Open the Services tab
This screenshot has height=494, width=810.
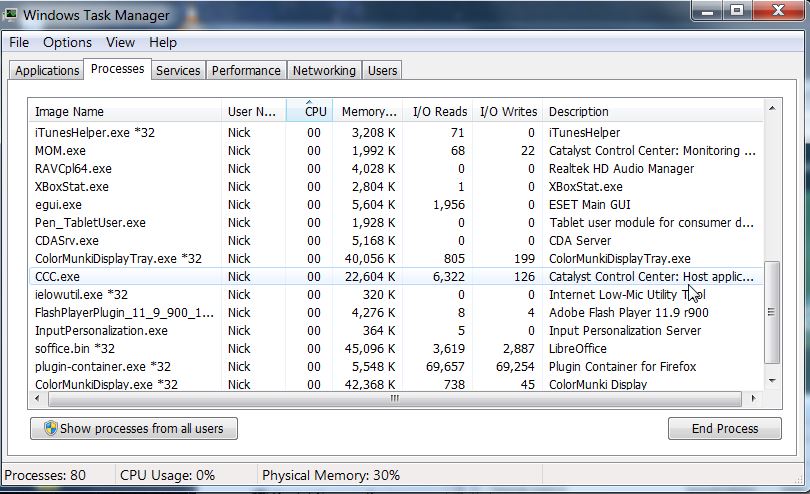[x=178, y=70]
